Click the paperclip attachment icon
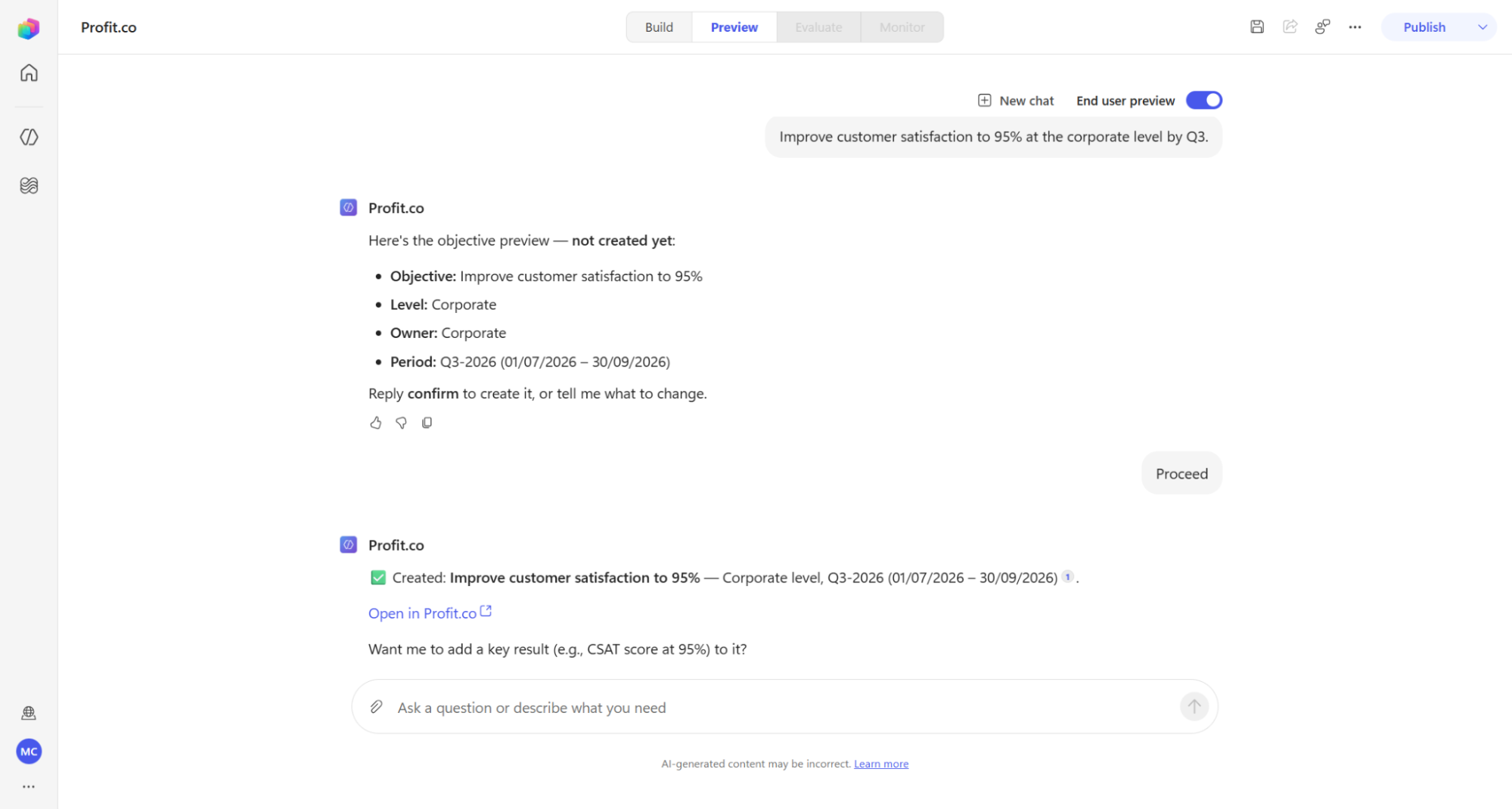 376,707
